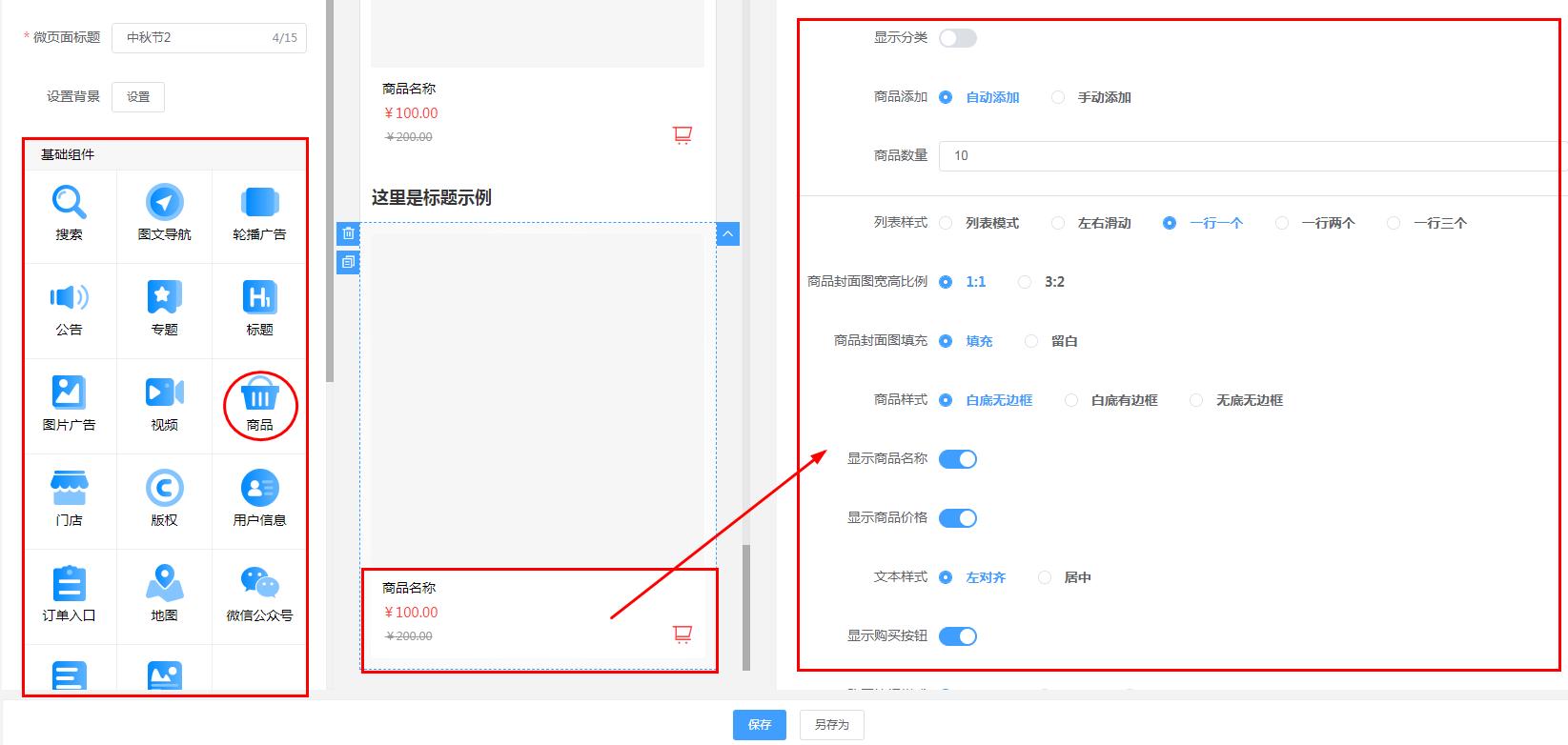Add the 视频 video component
This screenshot has height=745, width=1568.
[x=164, y=406]
